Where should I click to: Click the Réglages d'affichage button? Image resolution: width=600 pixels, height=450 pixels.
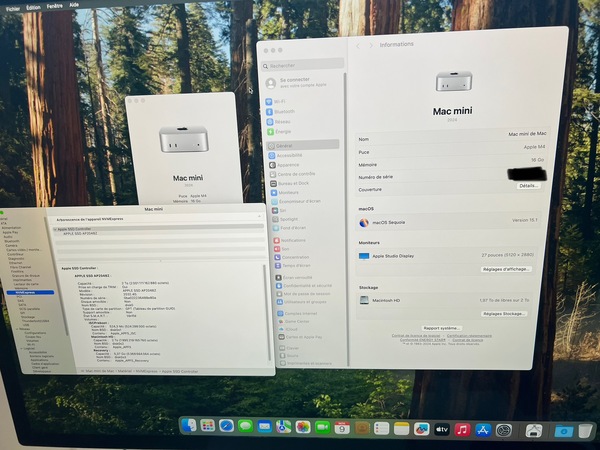(506, 269)
